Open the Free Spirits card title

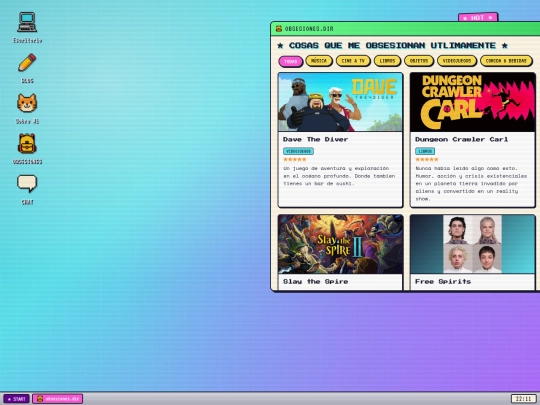point(443,282)
